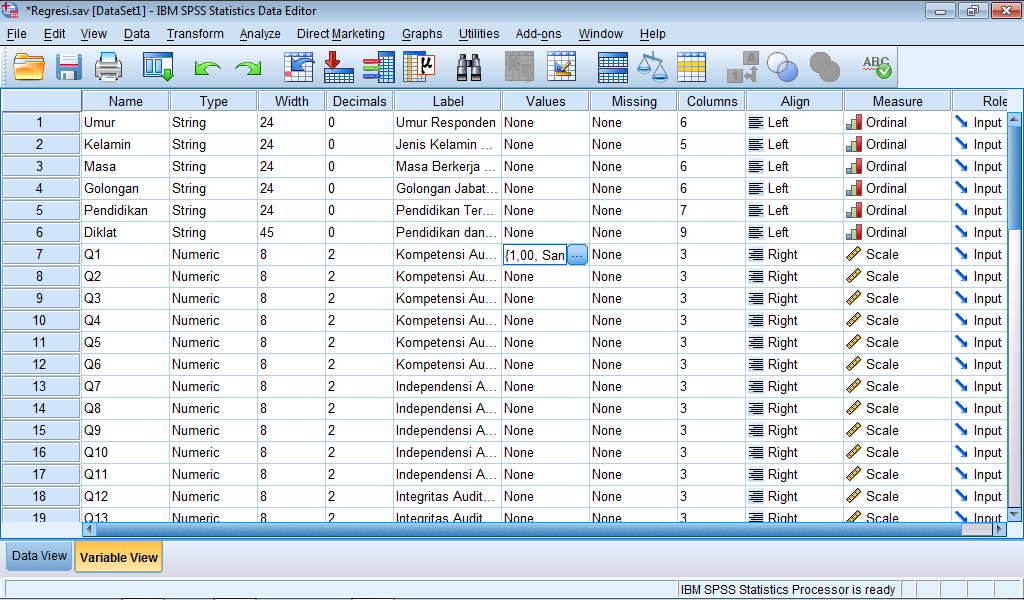1024x600 pixels.
Task: Click the Values column header
Action: click(x=545, y=101)
